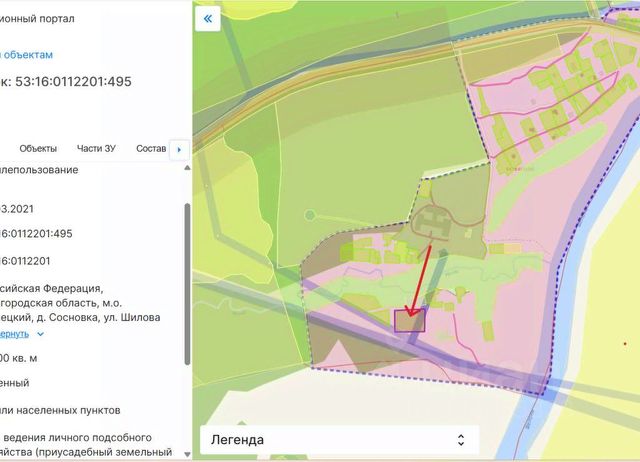Click the small red dot in the yellow zone

[x=625, y=344]
